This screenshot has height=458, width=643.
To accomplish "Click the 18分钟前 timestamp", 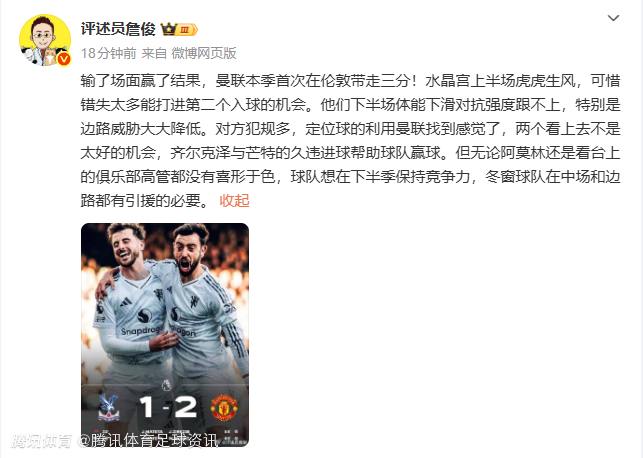I will point(109,53).
